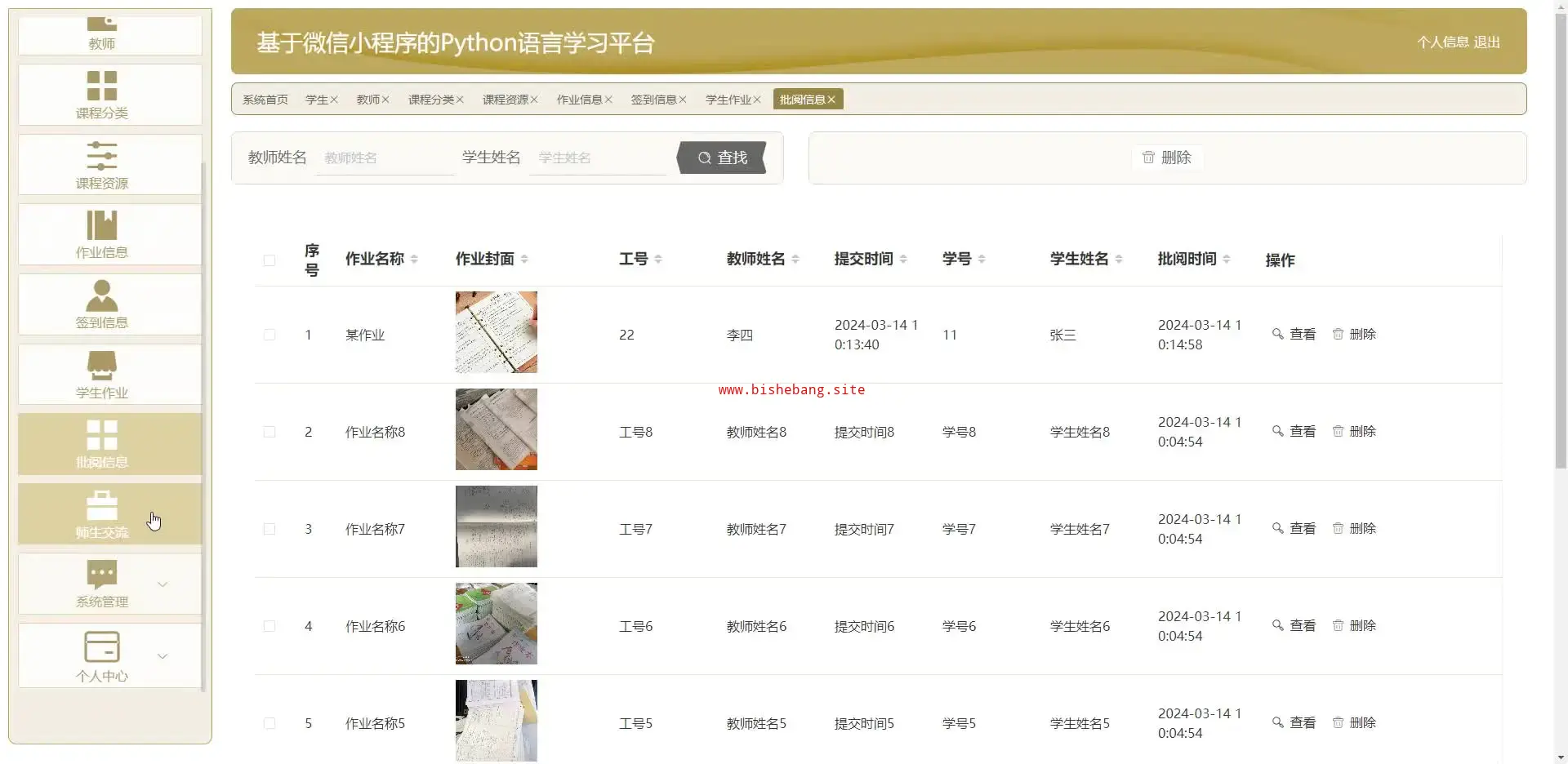Click the 系统管理 chat bubble icon
The image size is (1568, 764).
[x=102, y=574]
